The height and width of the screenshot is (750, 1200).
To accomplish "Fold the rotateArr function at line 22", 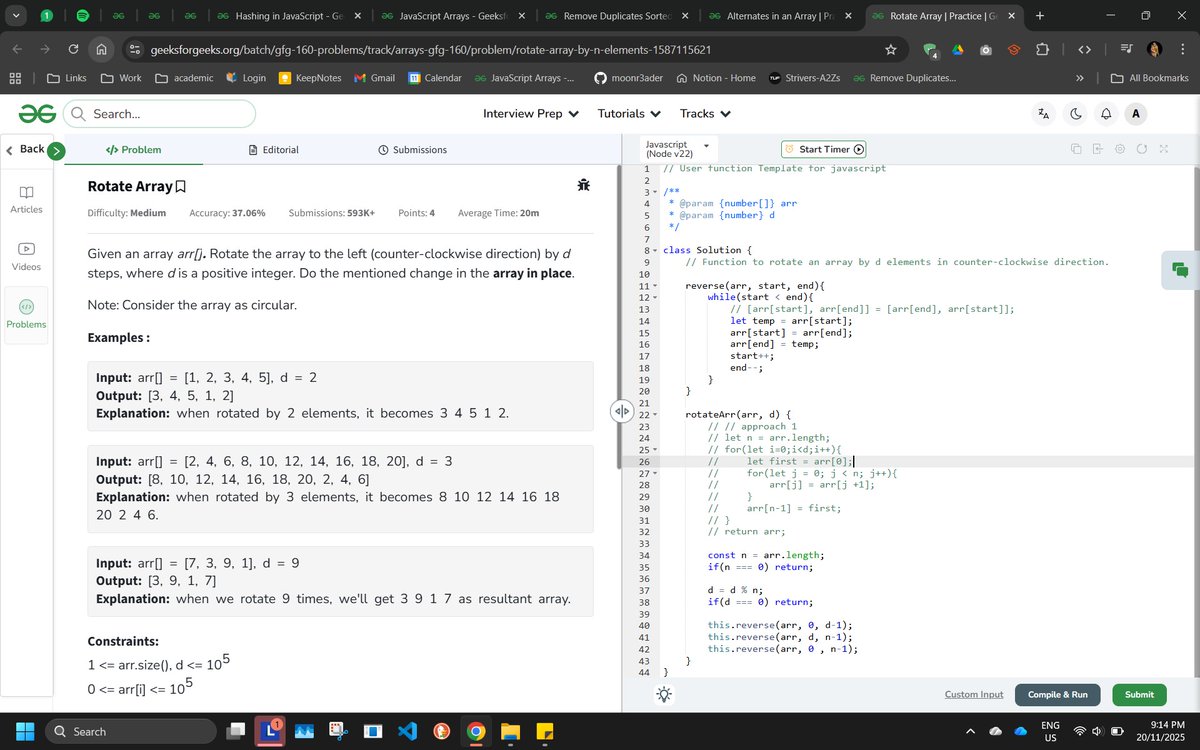I will [654, 414].
